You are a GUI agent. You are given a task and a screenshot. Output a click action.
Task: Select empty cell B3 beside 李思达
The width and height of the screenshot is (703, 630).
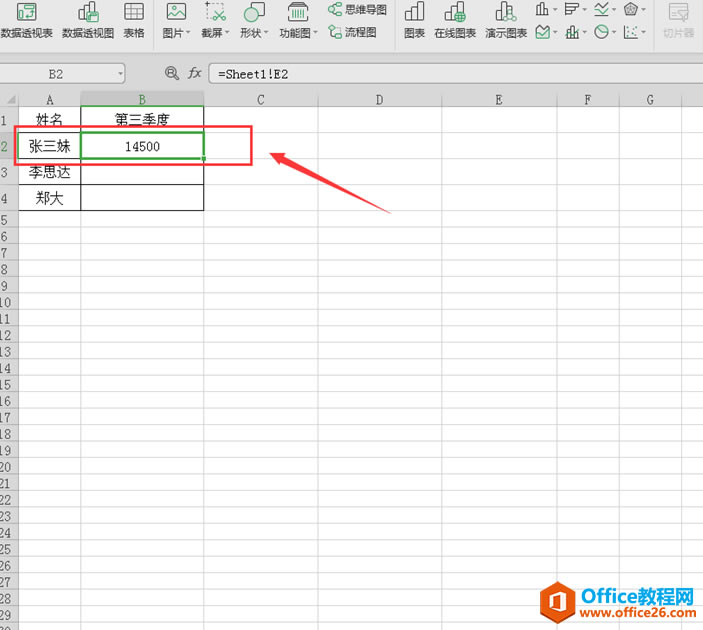142,172
